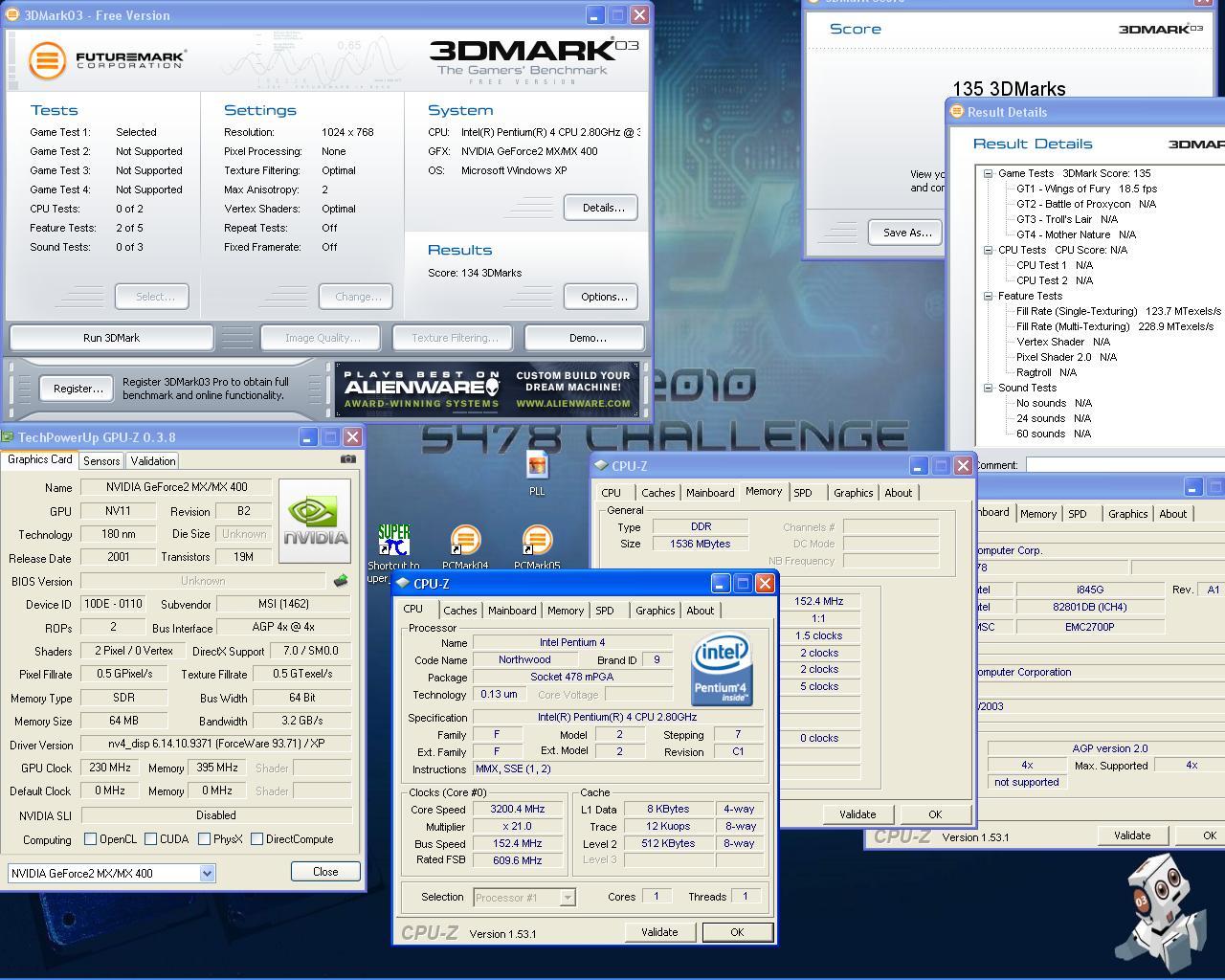Toggle the PhysX checkbox in GPU-Z
The width and height of the screenshot is (1225, 980).
point(204,839)
